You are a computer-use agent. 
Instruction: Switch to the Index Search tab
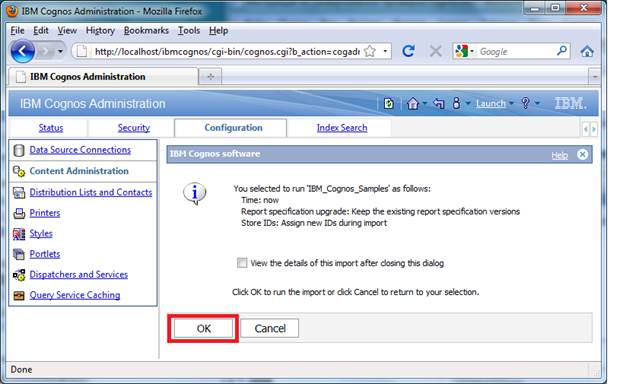342,128
